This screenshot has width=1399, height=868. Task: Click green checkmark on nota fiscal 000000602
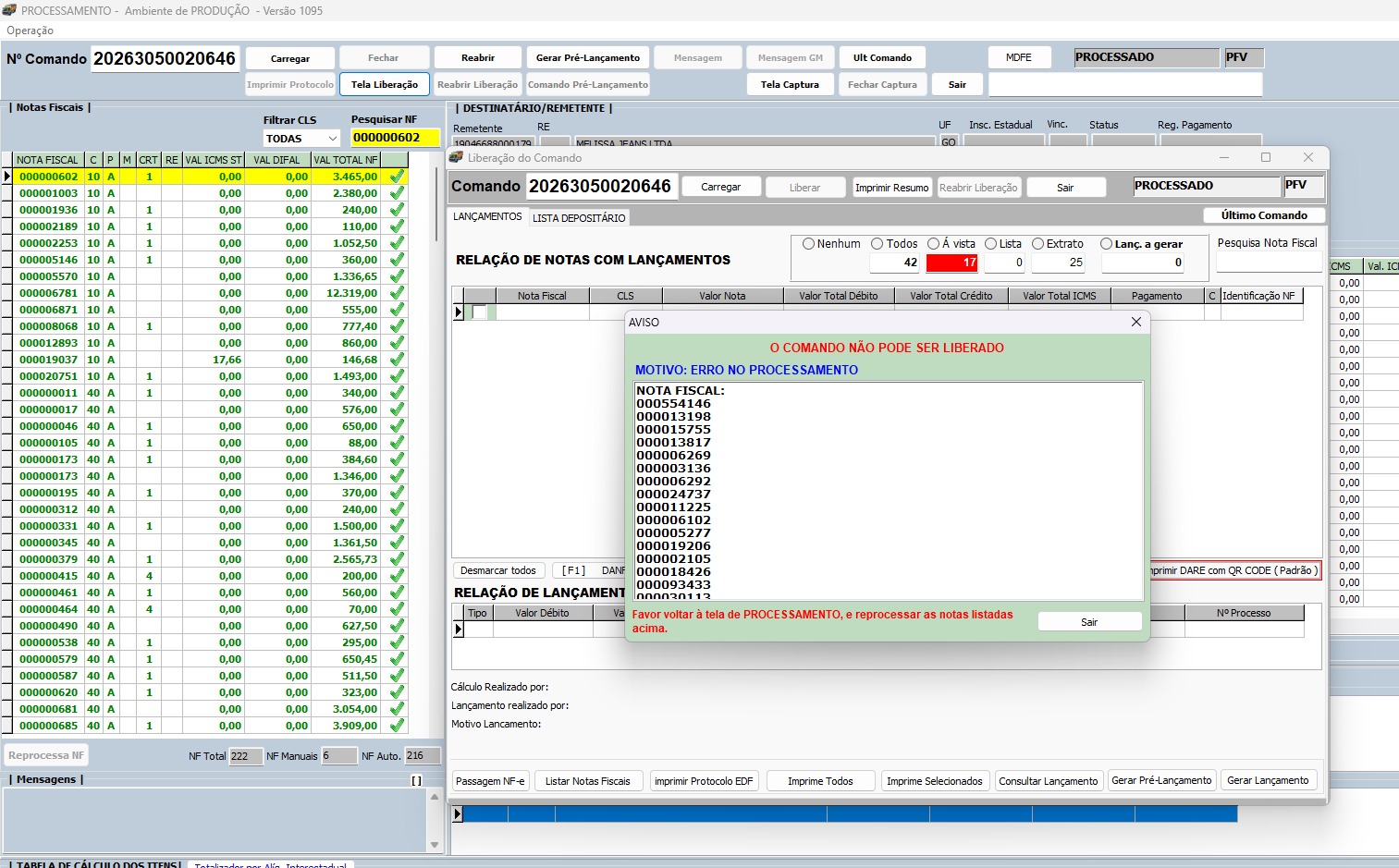397,177
